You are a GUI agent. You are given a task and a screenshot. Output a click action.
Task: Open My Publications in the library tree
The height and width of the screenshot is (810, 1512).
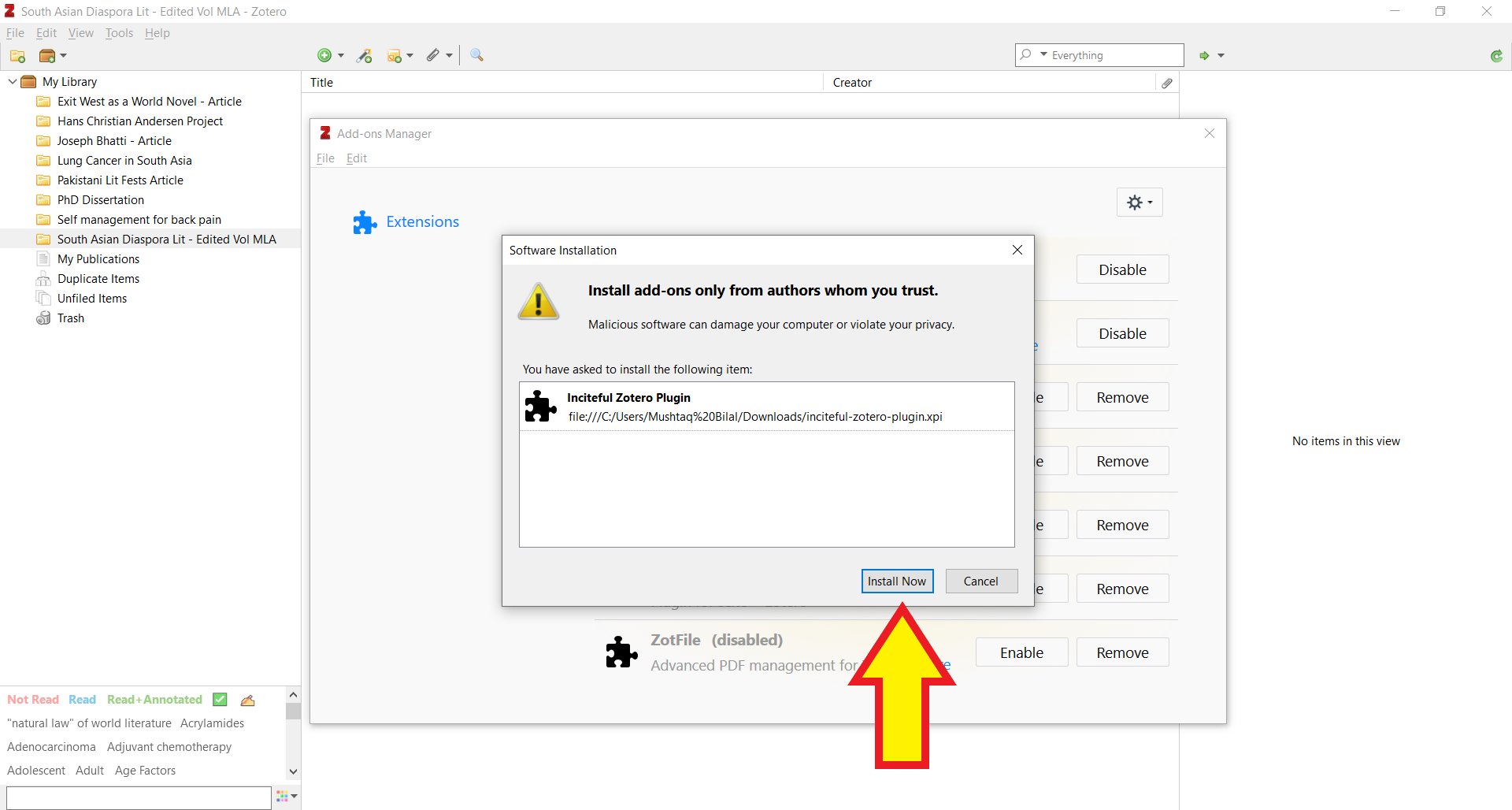[x=98, y=259]
